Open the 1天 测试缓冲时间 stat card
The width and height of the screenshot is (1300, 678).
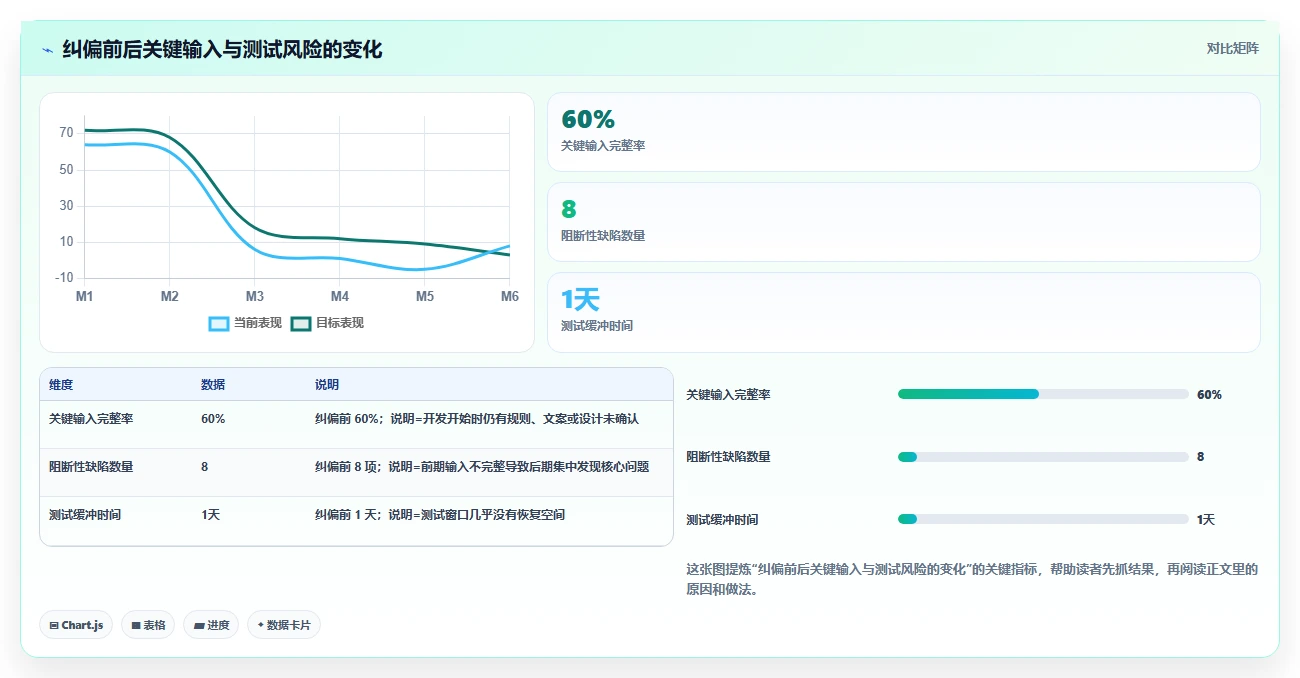[904, 312]
